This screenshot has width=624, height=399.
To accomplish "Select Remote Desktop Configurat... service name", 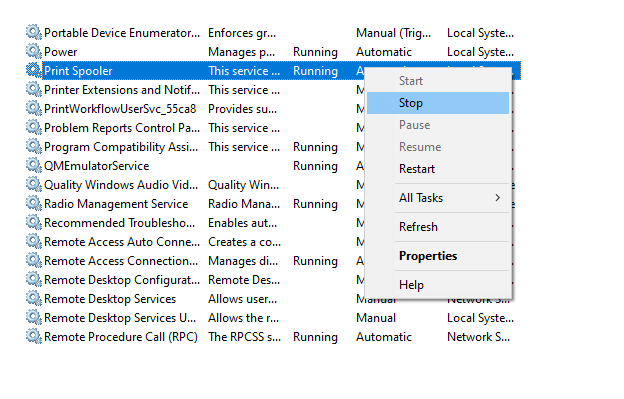I will tap(122, 280).
